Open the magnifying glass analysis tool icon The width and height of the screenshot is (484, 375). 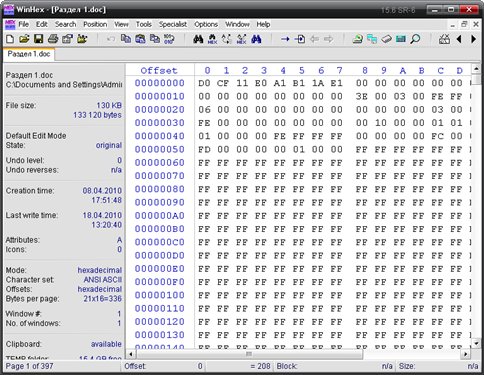click(x=415, y=39)
